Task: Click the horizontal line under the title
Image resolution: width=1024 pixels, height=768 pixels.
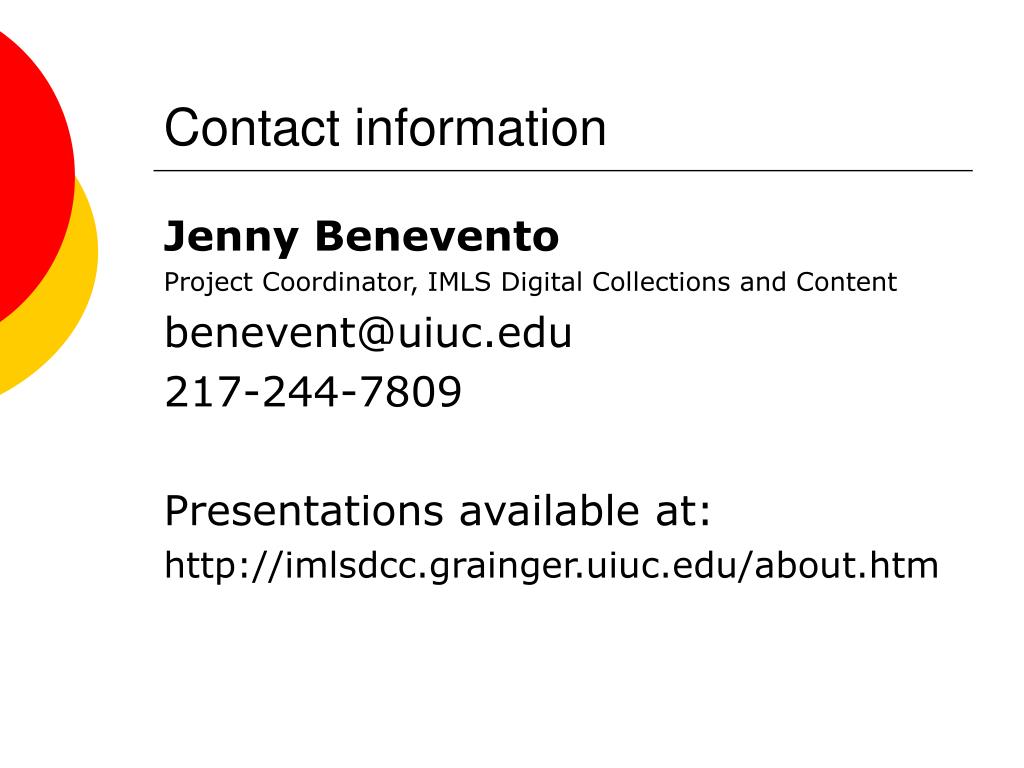Action: point(563,170)
